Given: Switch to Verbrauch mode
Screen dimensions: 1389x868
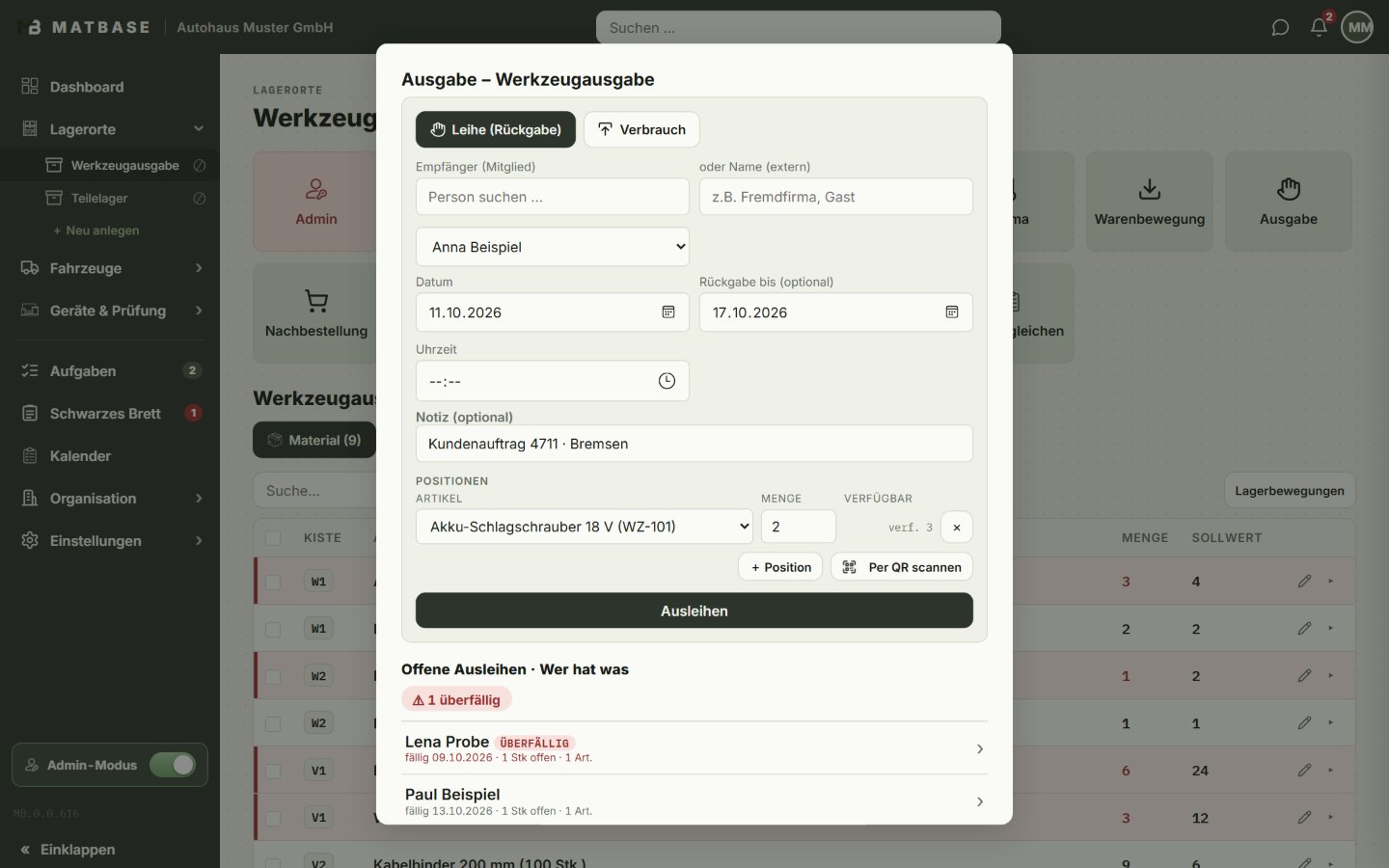Looking at the screenshot, I should pyautogui.click(x=641, y=129).
